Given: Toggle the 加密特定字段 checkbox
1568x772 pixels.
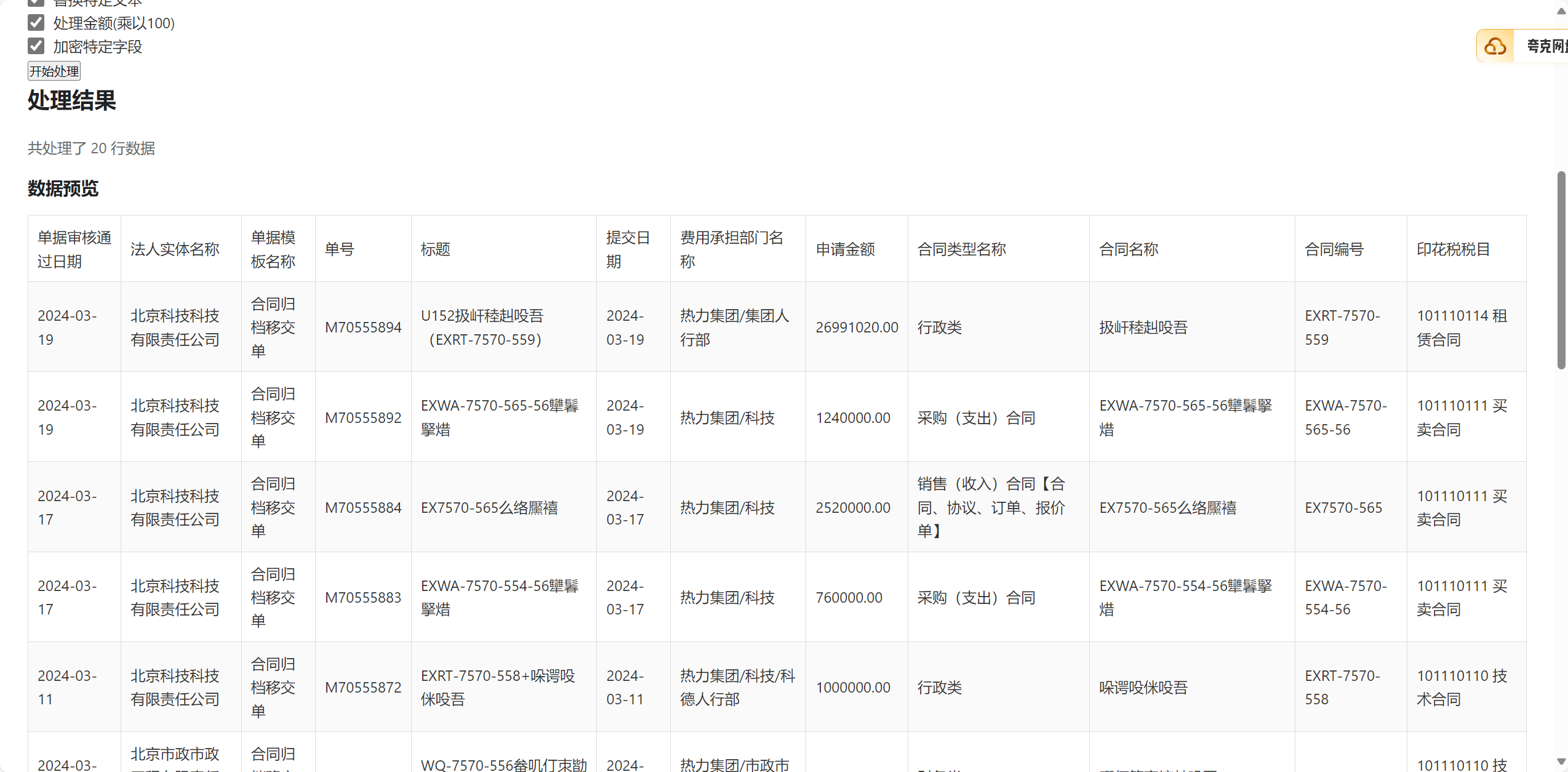Looking at the screenshot, I should pyautogui.click(x=36, y=46).
